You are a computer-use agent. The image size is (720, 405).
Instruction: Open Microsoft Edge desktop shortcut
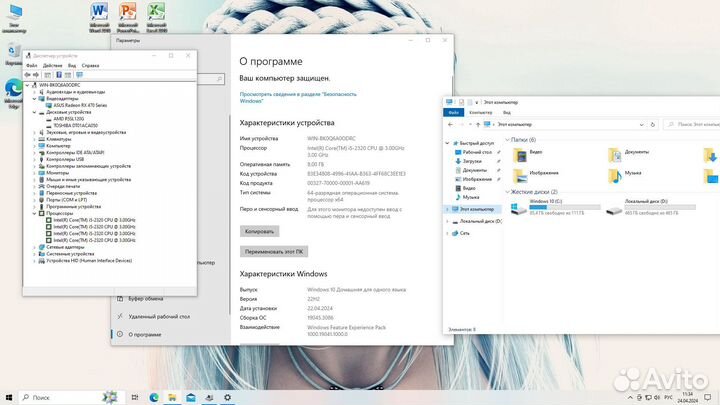(14, 94)
